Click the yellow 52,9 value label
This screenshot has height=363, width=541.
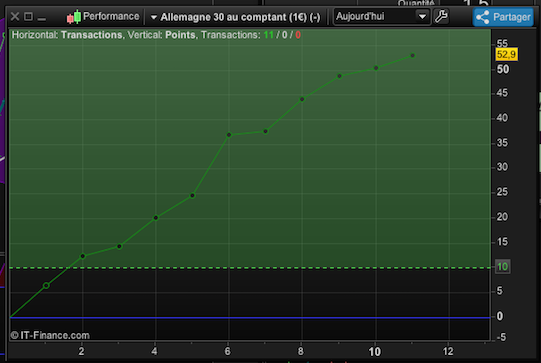point(506,55)
